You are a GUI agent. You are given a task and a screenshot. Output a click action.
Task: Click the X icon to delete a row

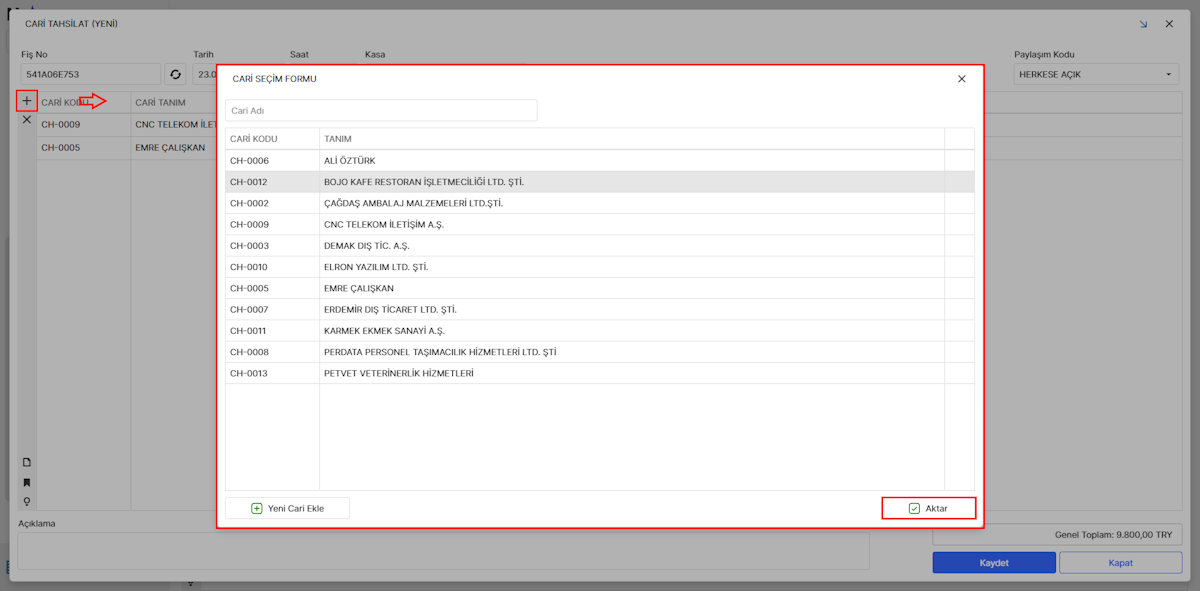(27, 120)
